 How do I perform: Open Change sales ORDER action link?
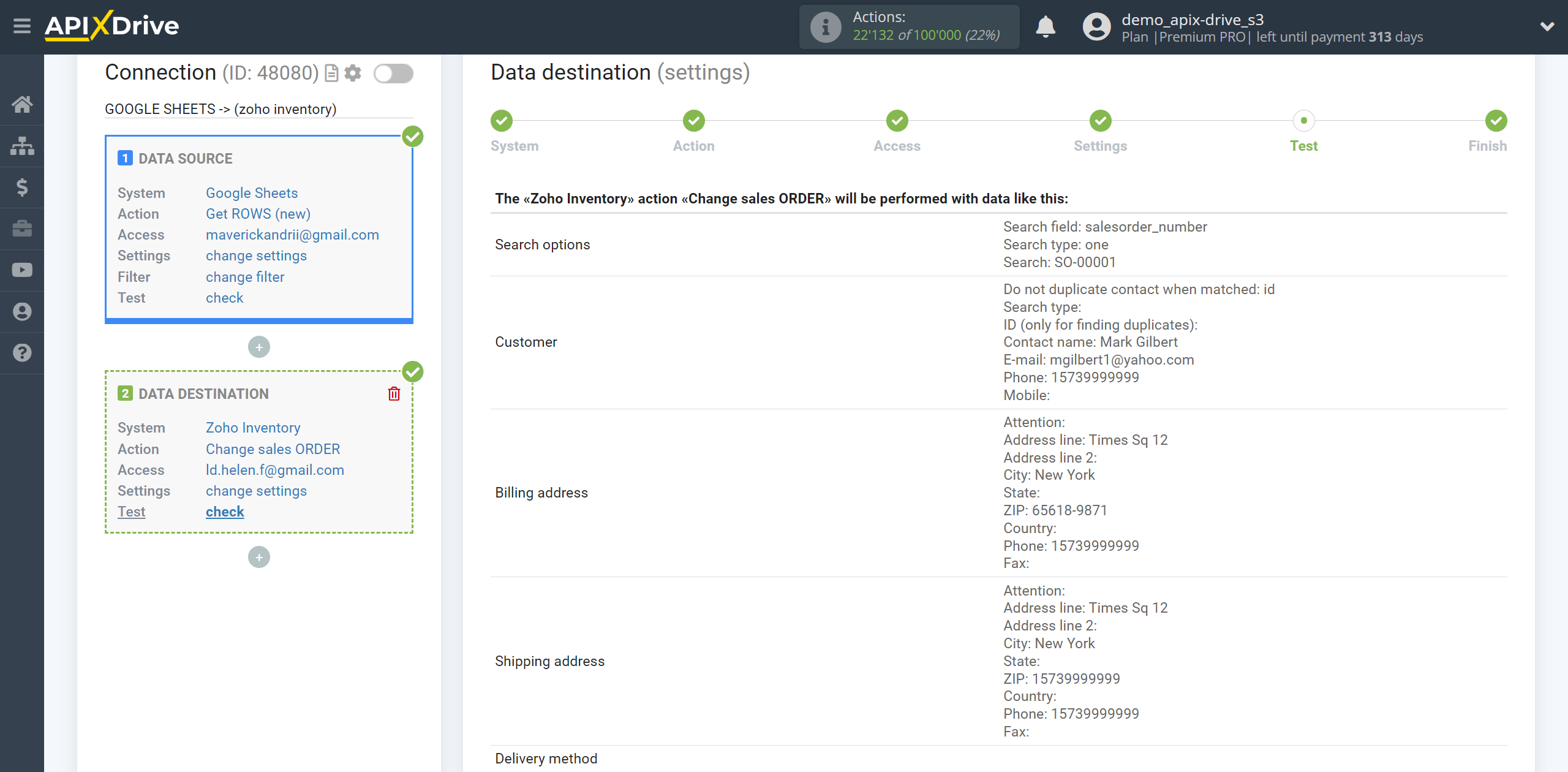[x=273, y=449]
